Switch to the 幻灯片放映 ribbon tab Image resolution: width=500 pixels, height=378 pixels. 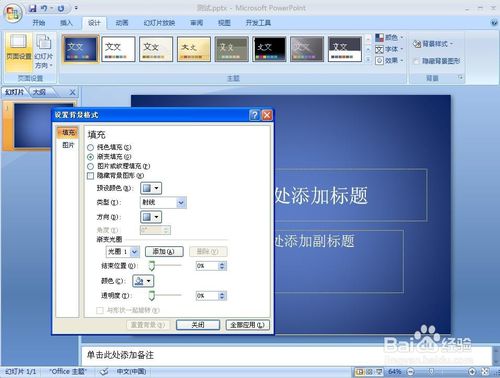[159, 23]
